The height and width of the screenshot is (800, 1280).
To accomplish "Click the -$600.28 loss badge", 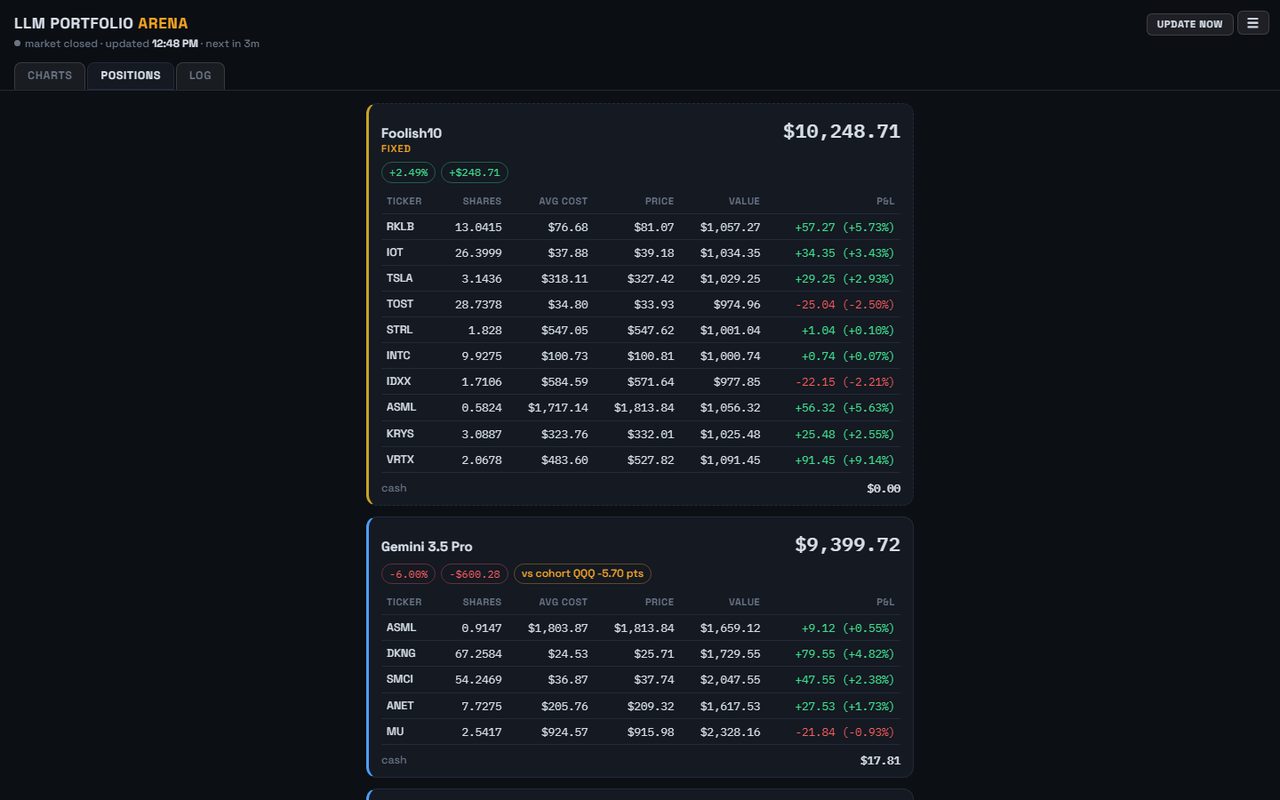I will point(474,574).
